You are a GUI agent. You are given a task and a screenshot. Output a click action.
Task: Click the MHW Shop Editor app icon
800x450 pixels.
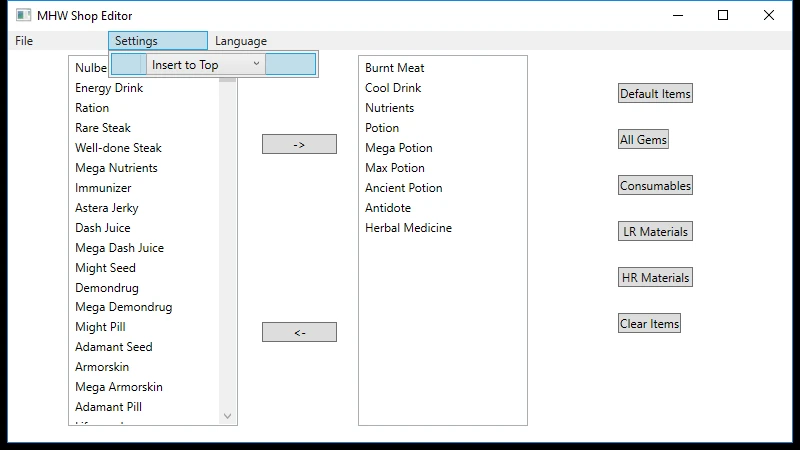(23, 16)
